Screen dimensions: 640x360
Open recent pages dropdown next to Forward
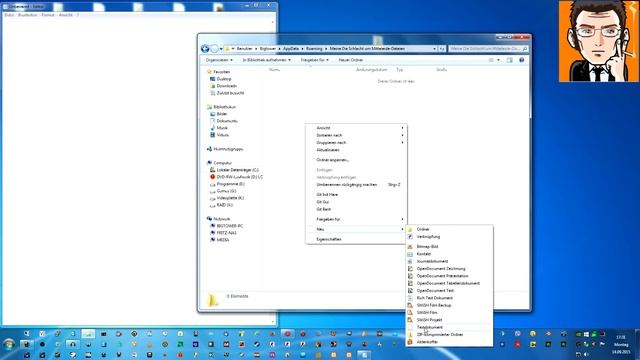pyautogui.click(x=221, y=49)
